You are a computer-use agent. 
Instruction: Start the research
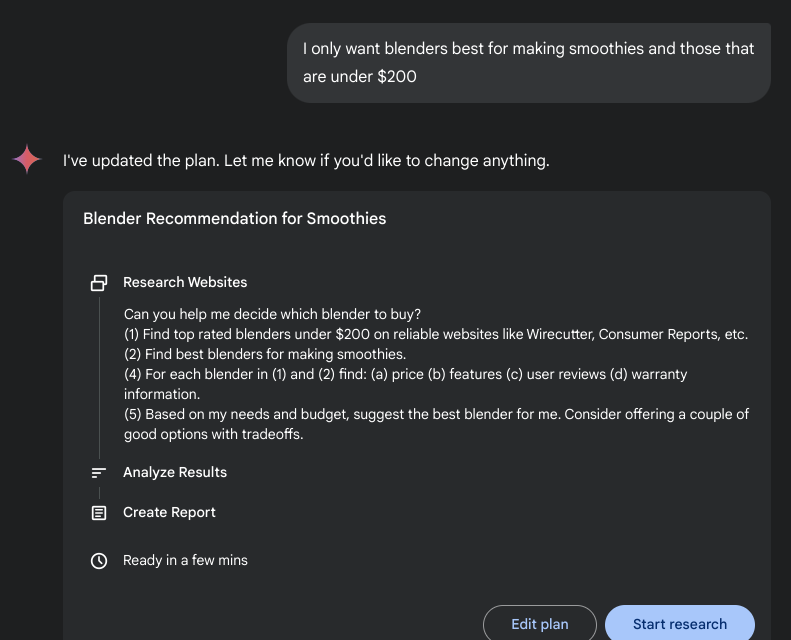coord(680,624)
